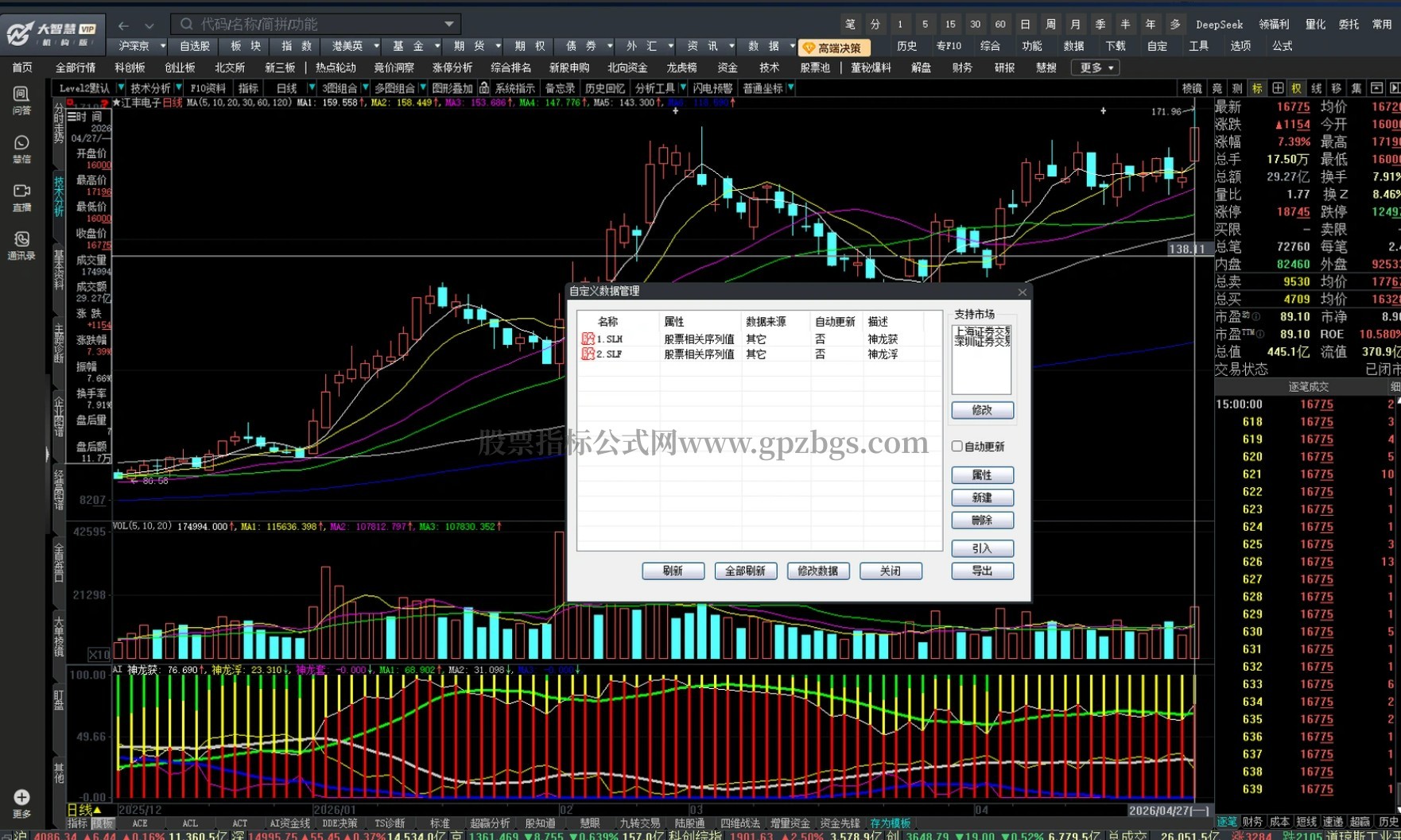
Task: Toggle the 权 adjustment button
Action: pyautogui.click(x=1297, y=88)
